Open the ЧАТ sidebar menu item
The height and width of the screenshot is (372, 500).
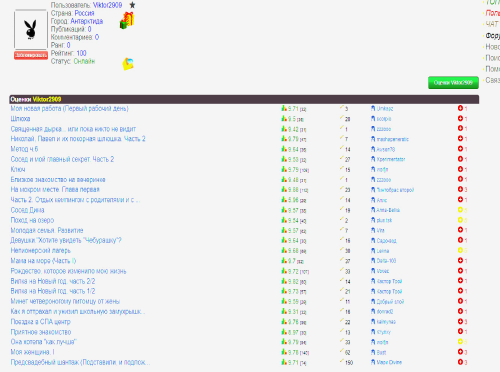(492, 24)
